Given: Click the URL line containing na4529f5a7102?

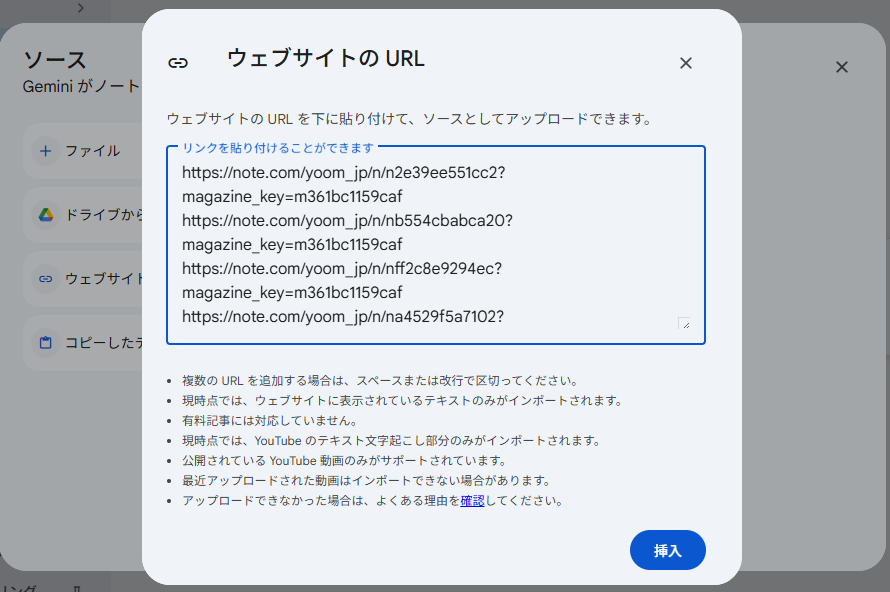Looking at the screenshot, I should (x=343, y=316).
